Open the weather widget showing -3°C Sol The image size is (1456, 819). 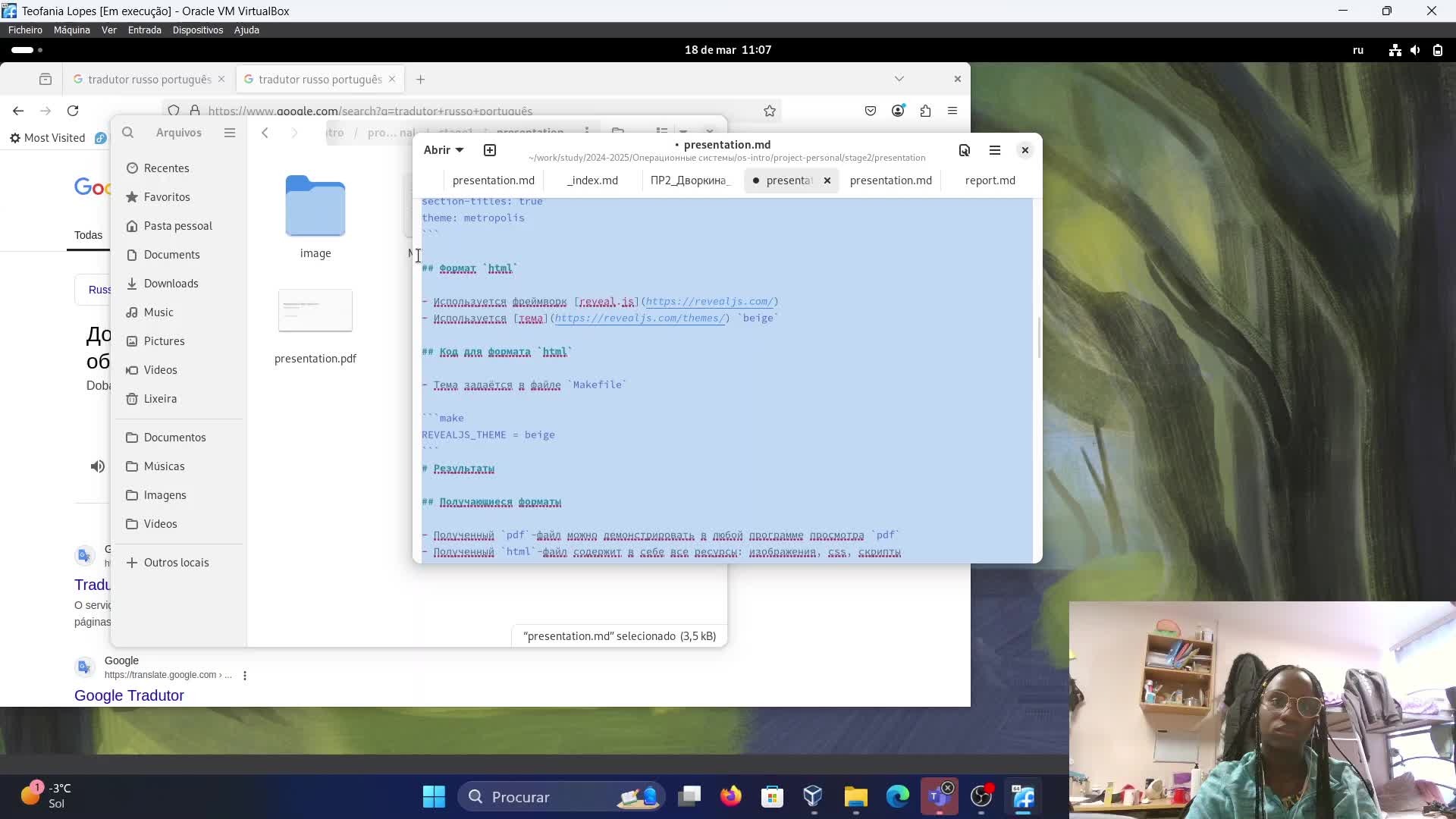45,796
